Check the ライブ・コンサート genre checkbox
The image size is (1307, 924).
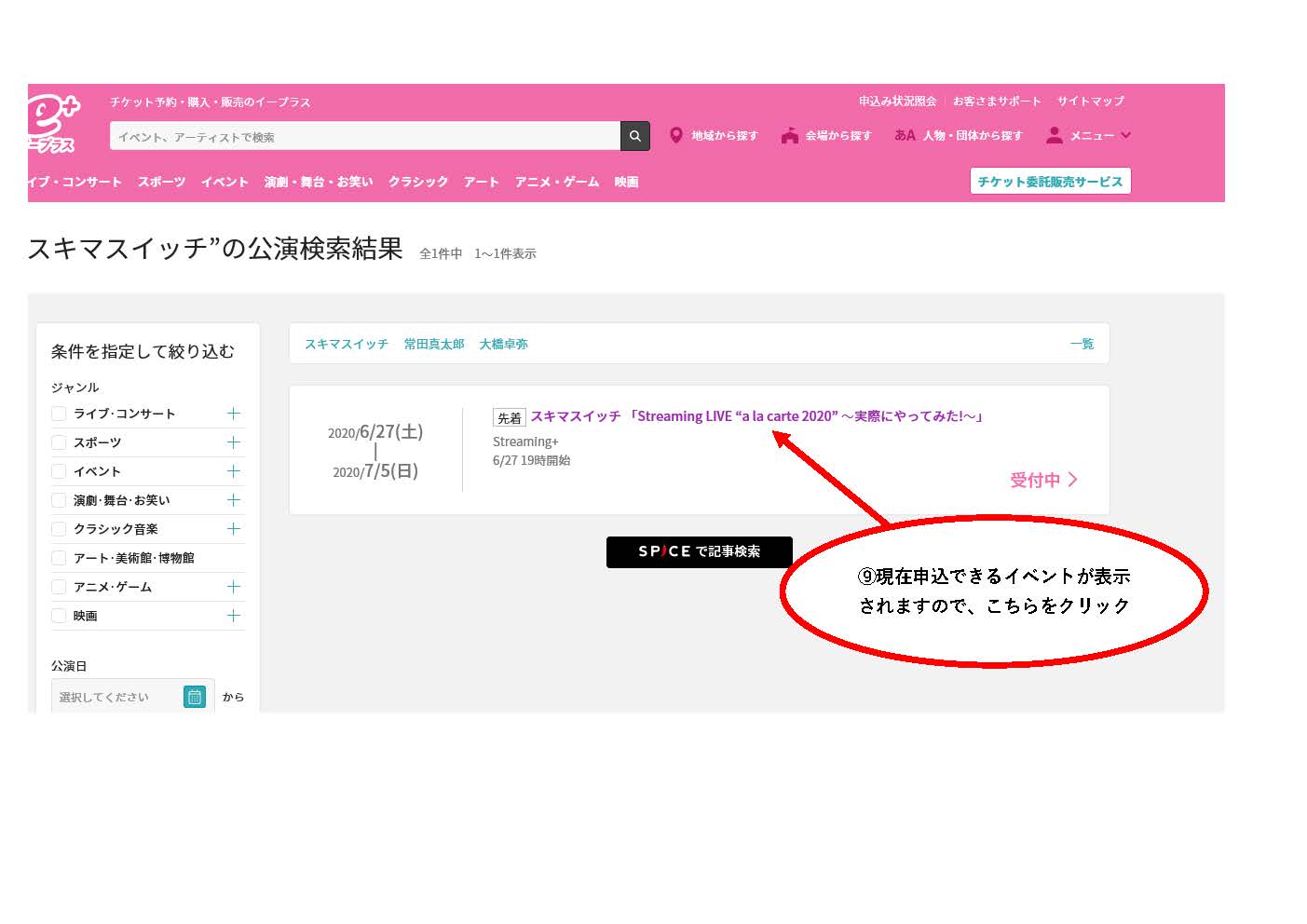(x=59, y=414)
